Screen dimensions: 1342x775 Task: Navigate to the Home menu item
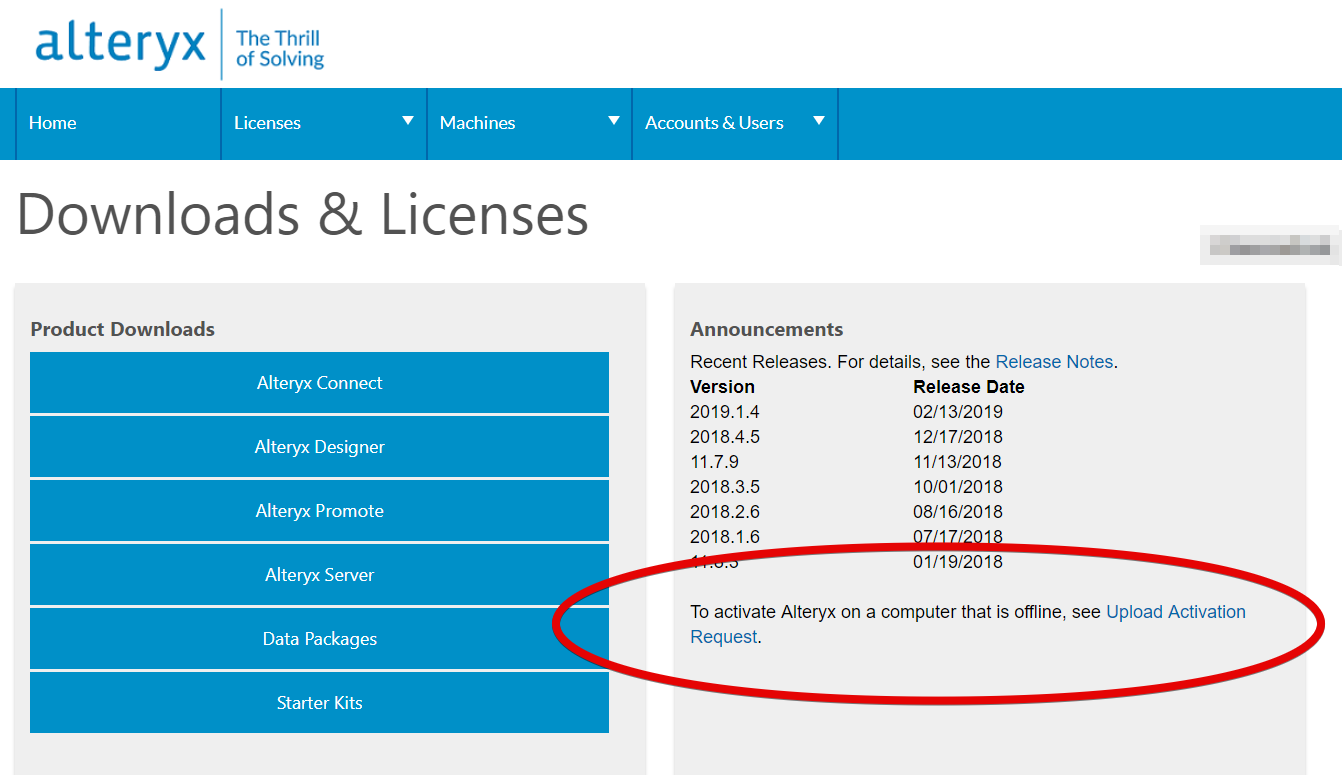point(52,123)
